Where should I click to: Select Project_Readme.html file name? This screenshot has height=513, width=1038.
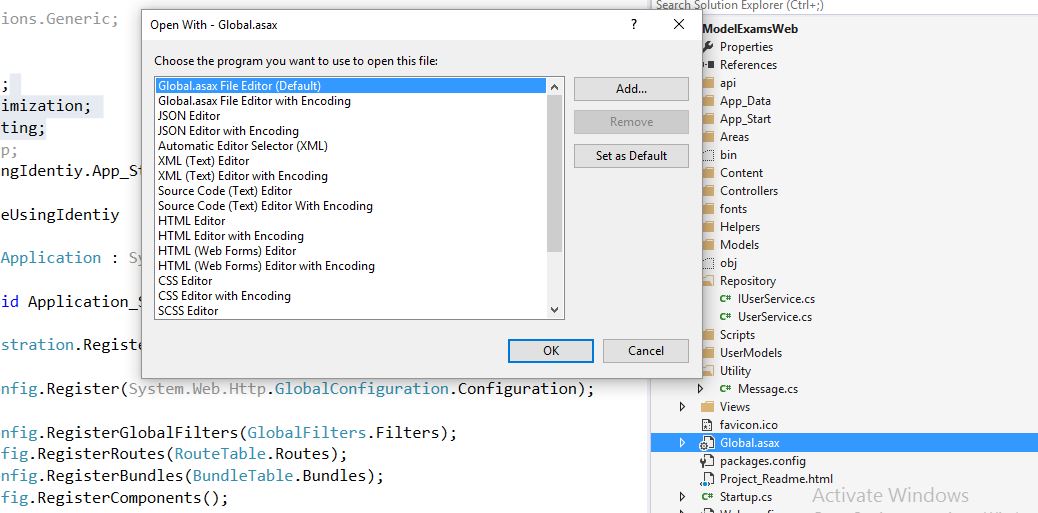point(777,479)
